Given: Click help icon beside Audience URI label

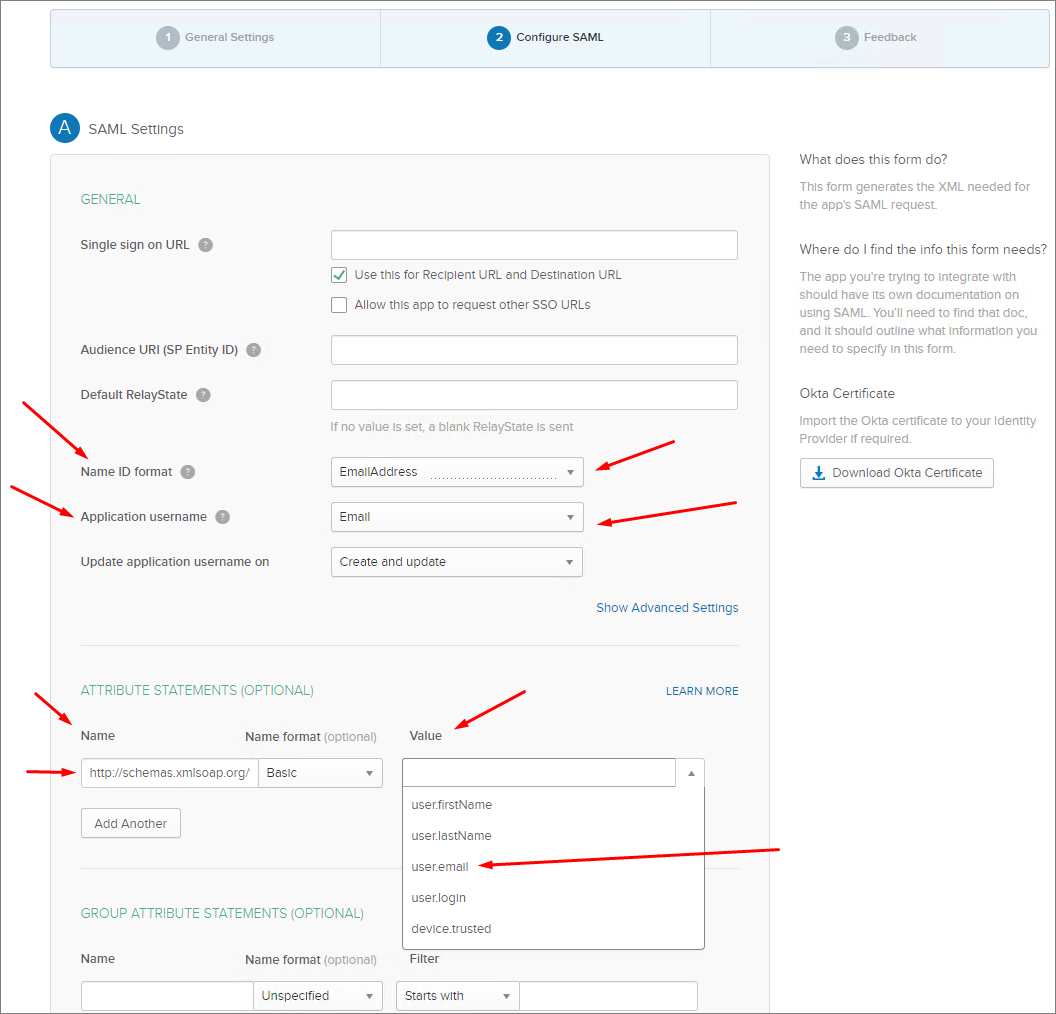Looking at the screenshot, I should [253, 350].
